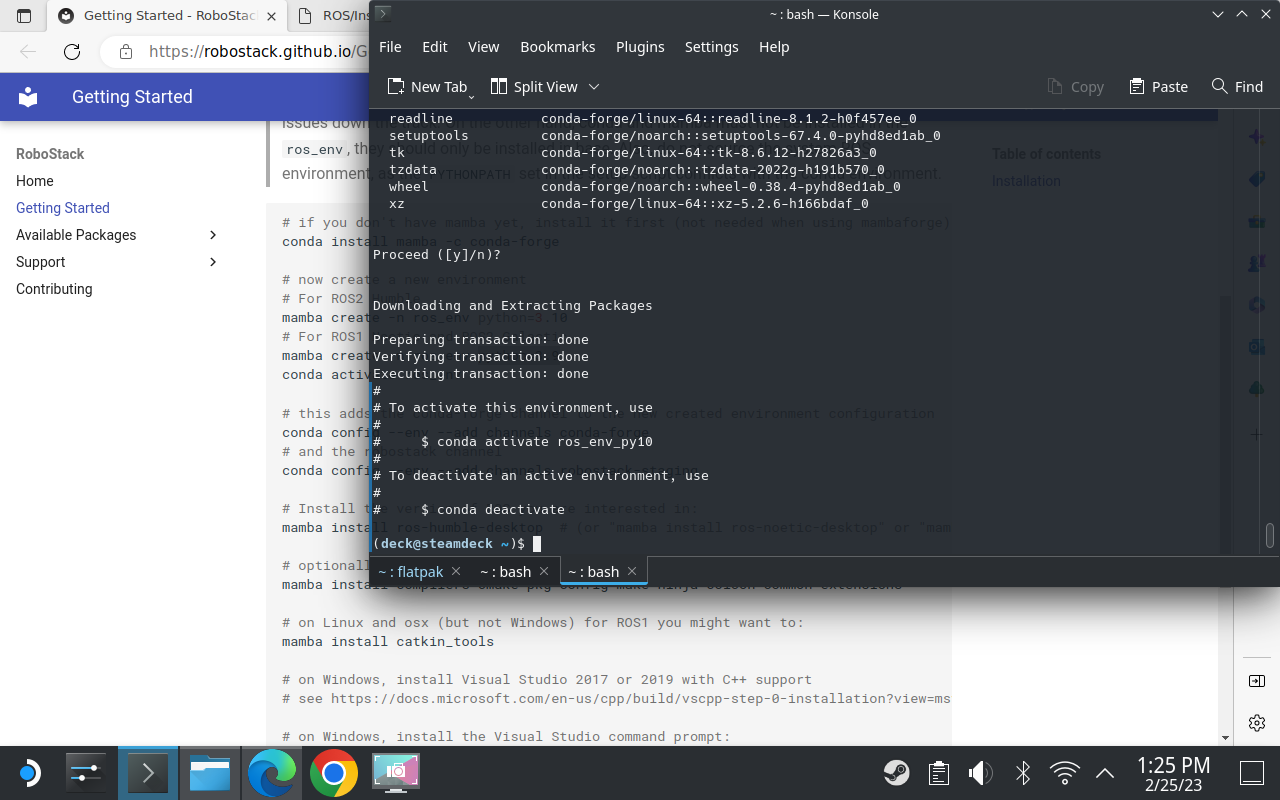Click the 'setuptools' package row in terminal

[664, 135]
